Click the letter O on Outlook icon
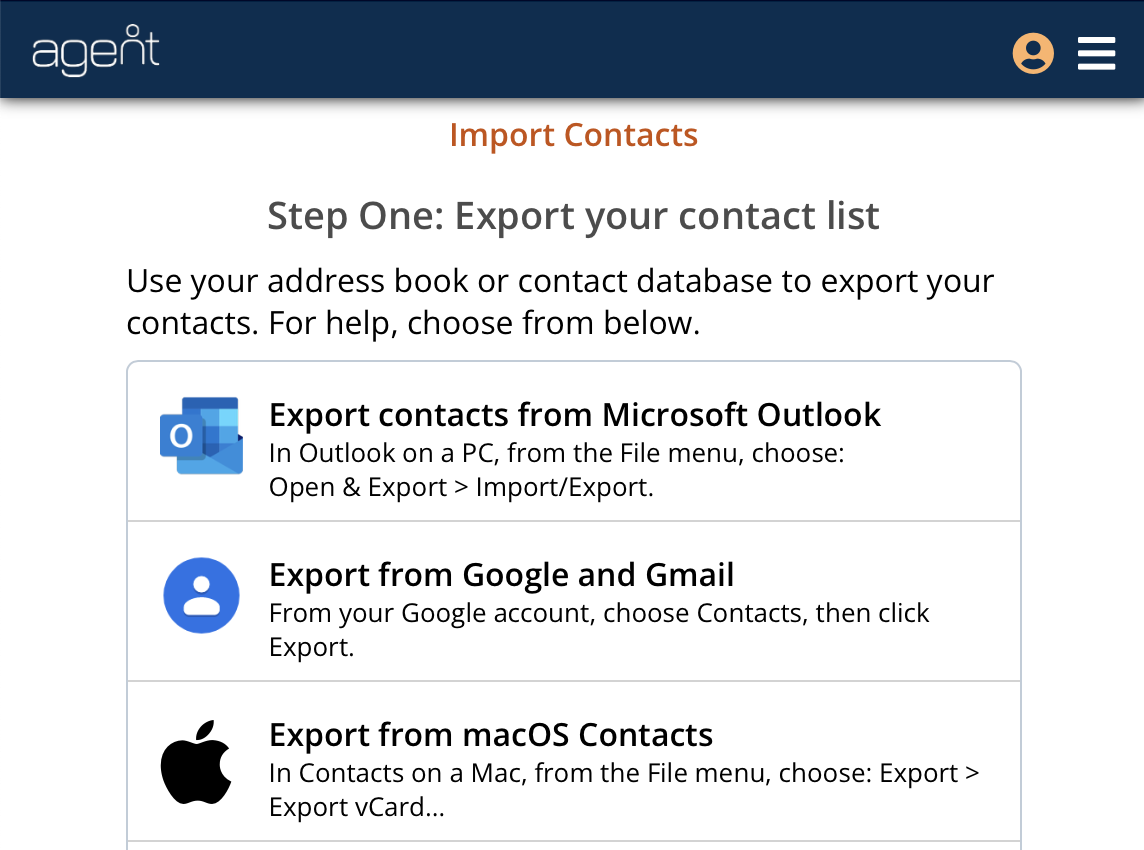Image resolution: width=1144 pixels, height=850 pixels. pos(181,436)
